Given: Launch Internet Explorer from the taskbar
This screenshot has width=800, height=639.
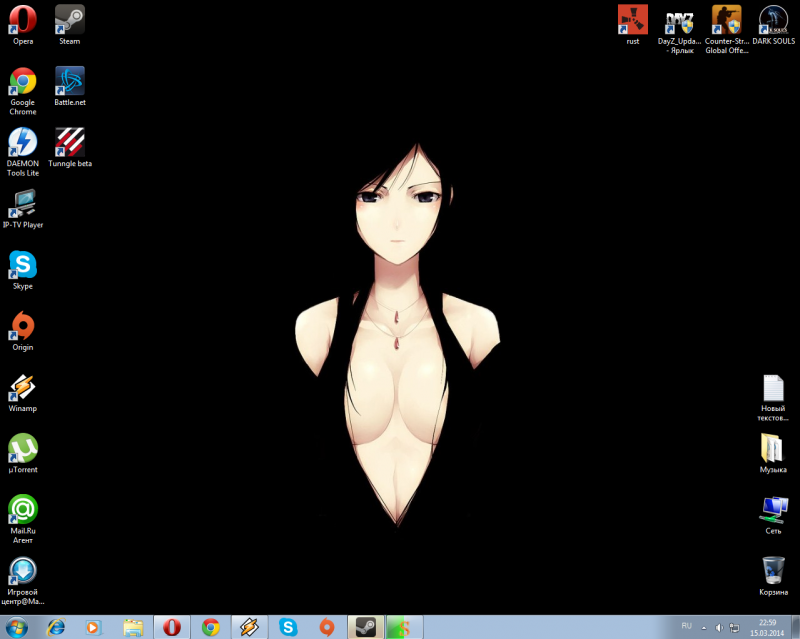Looking at the screenshot, I should [x=56, y=627].
